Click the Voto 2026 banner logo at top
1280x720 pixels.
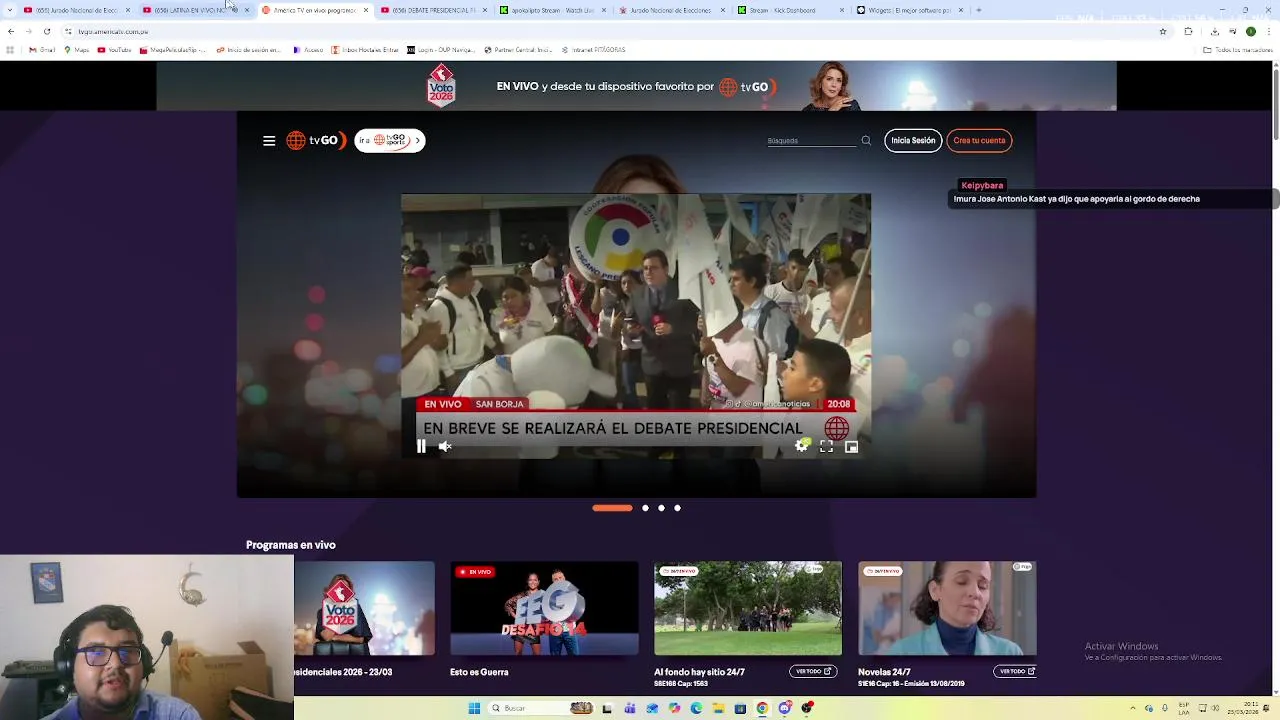coord(441,86)
